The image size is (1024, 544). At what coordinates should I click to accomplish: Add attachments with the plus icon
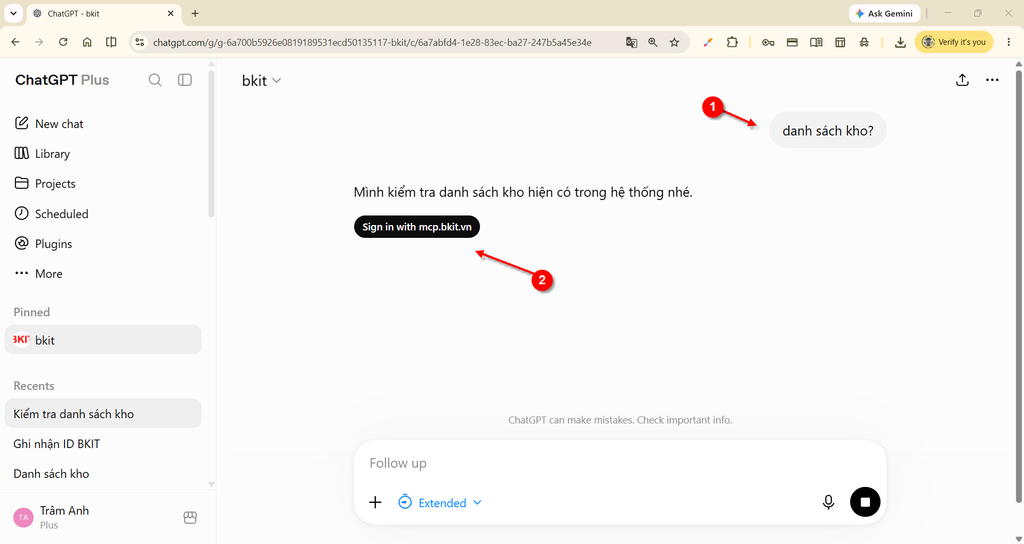click(375, 502)
